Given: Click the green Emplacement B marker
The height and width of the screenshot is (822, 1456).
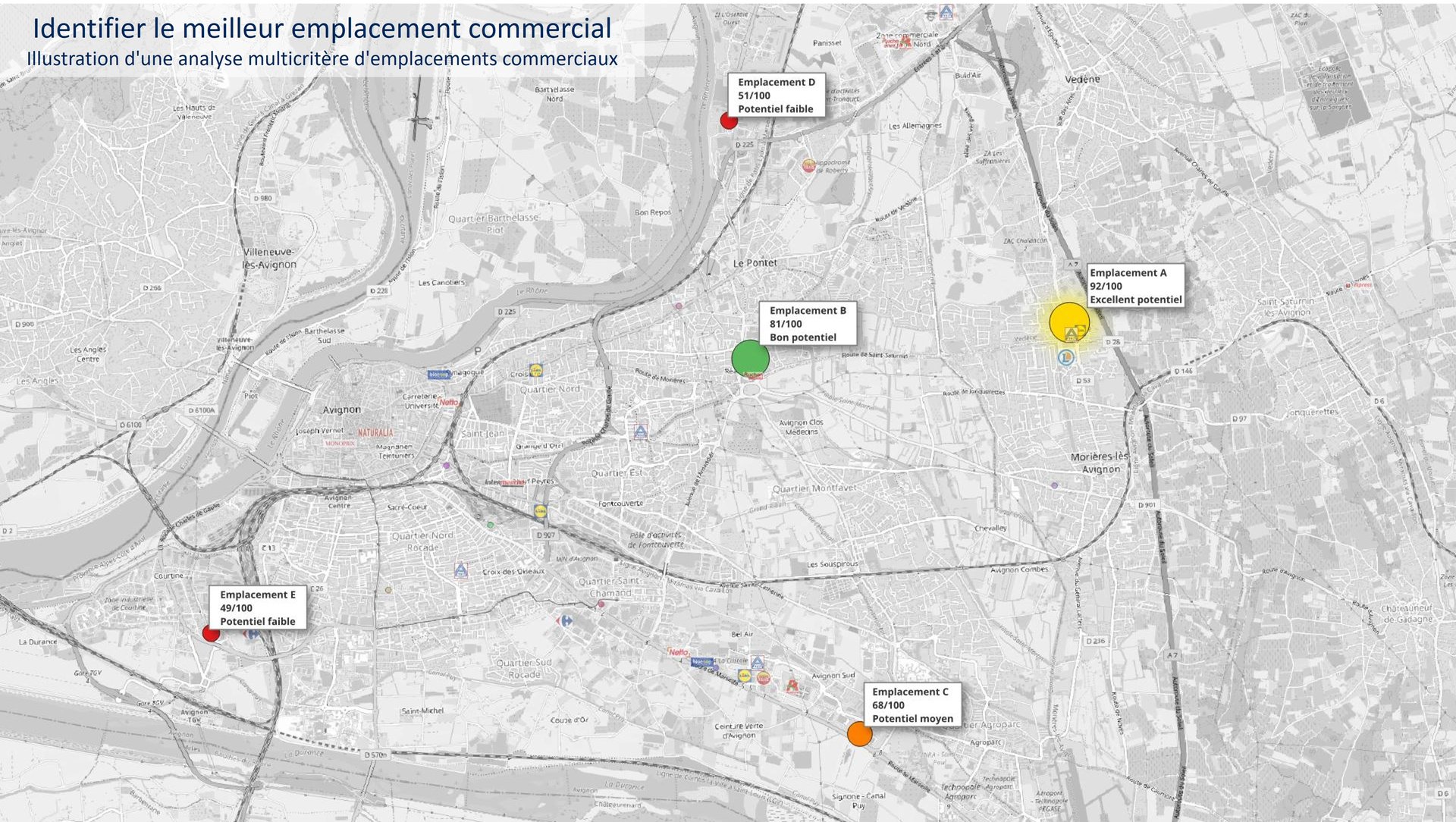Looking at the screenshot, I should 750,359.
